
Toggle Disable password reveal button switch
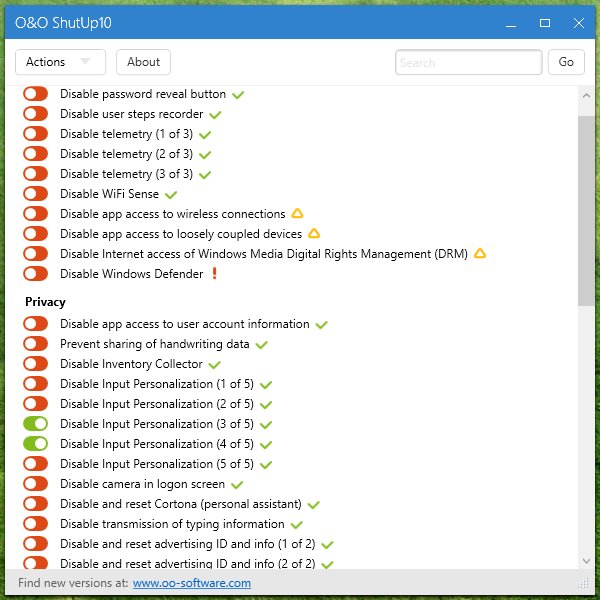coord(36,94)
